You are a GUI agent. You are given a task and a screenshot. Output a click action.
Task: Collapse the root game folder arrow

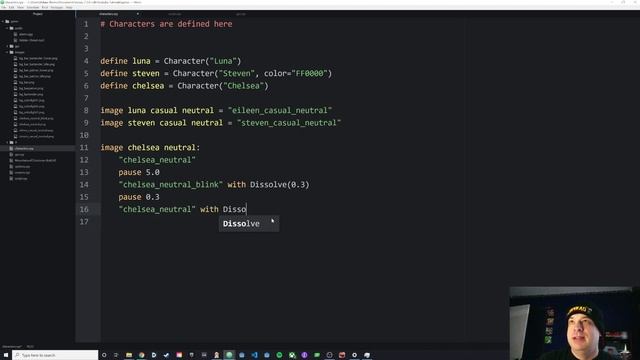coord(2,21)
